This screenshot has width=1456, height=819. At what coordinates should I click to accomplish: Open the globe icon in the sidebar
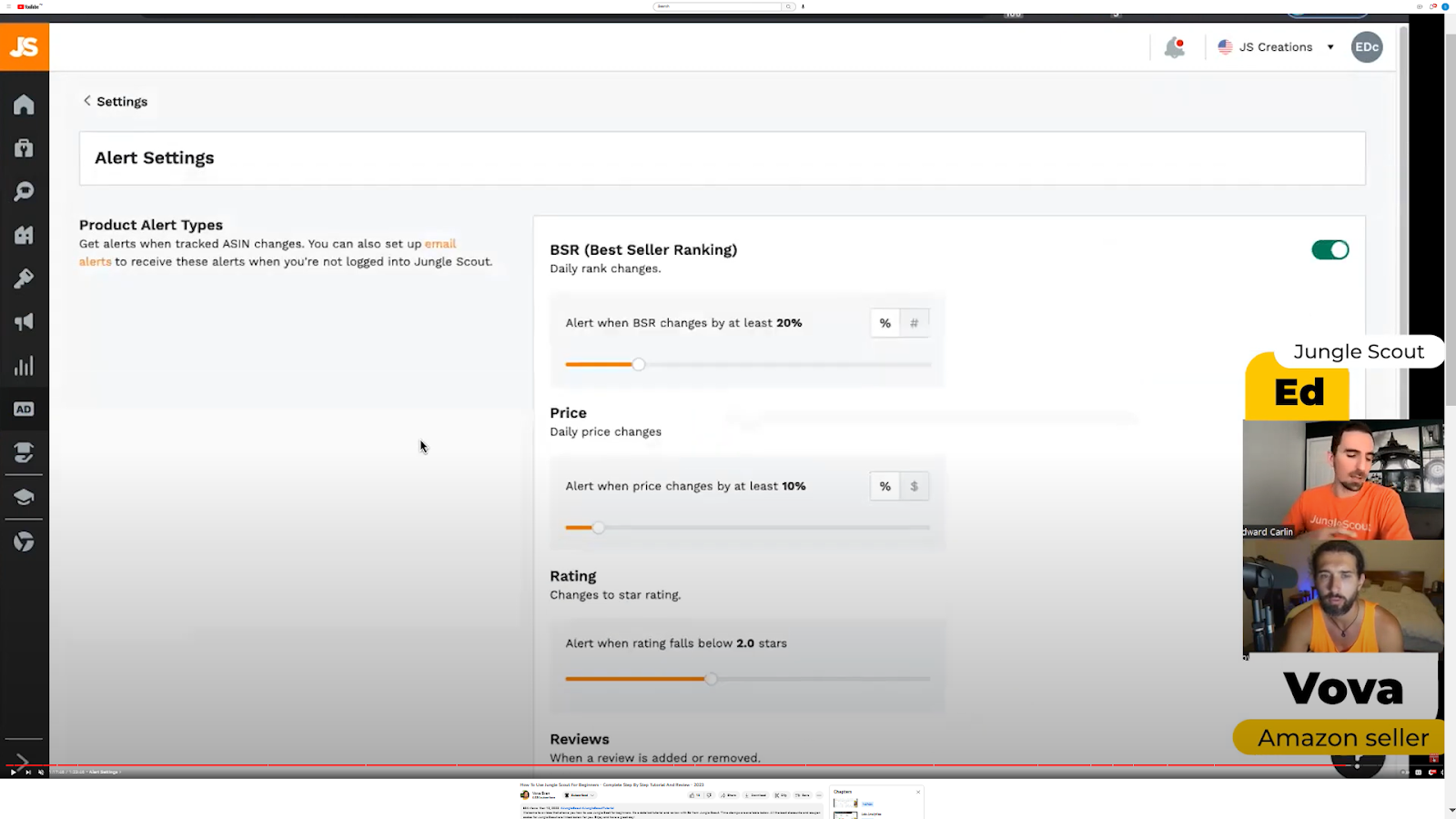25,541
